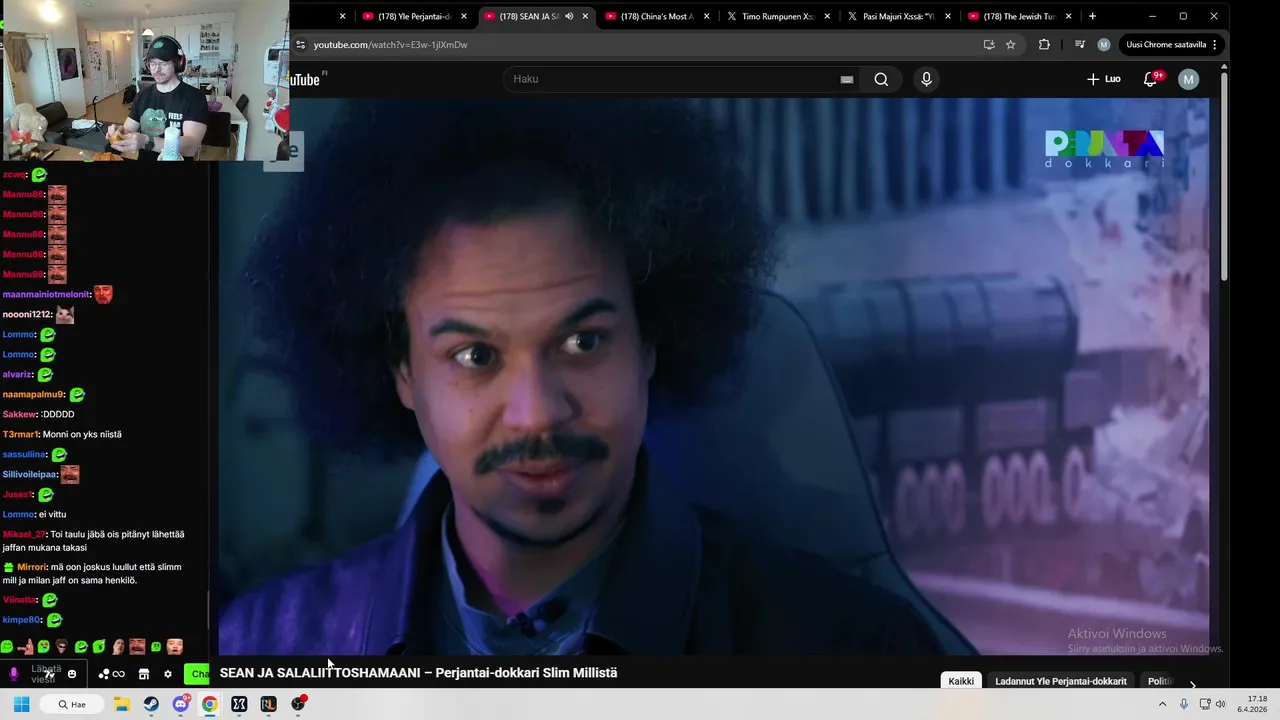Open the chat emoji picker
This screenshot has width=1280, height=720.
pos(72,674)
